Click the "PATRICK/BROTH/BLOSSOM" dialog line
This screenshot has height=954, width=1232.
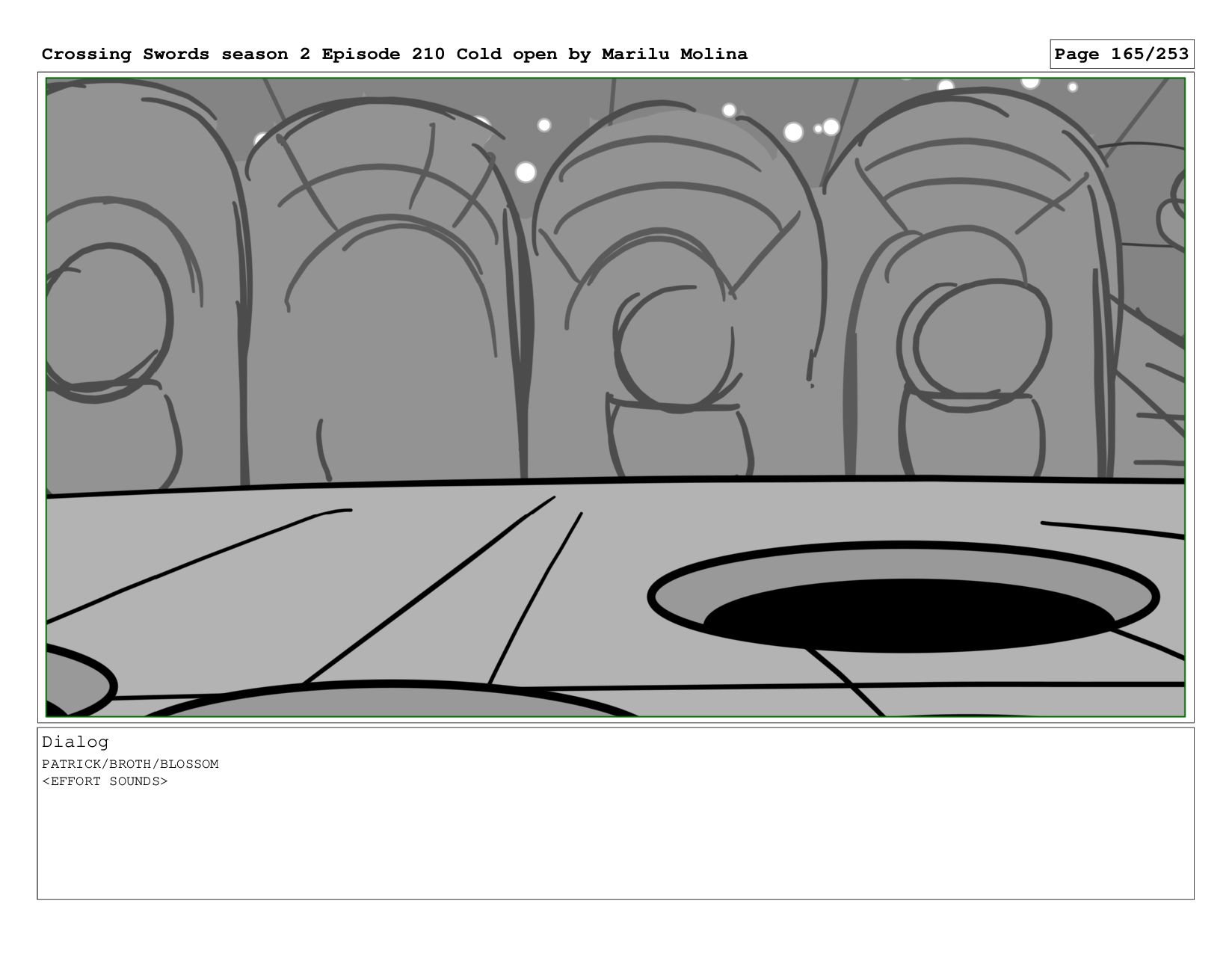pyautogui.click(x=130, y=764)
